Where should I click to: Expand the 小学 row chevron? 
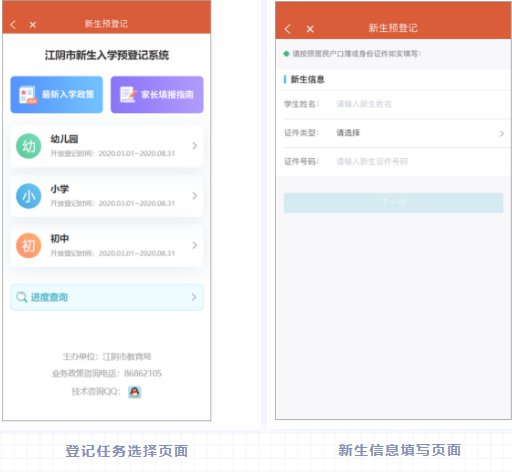pos(195,196)
